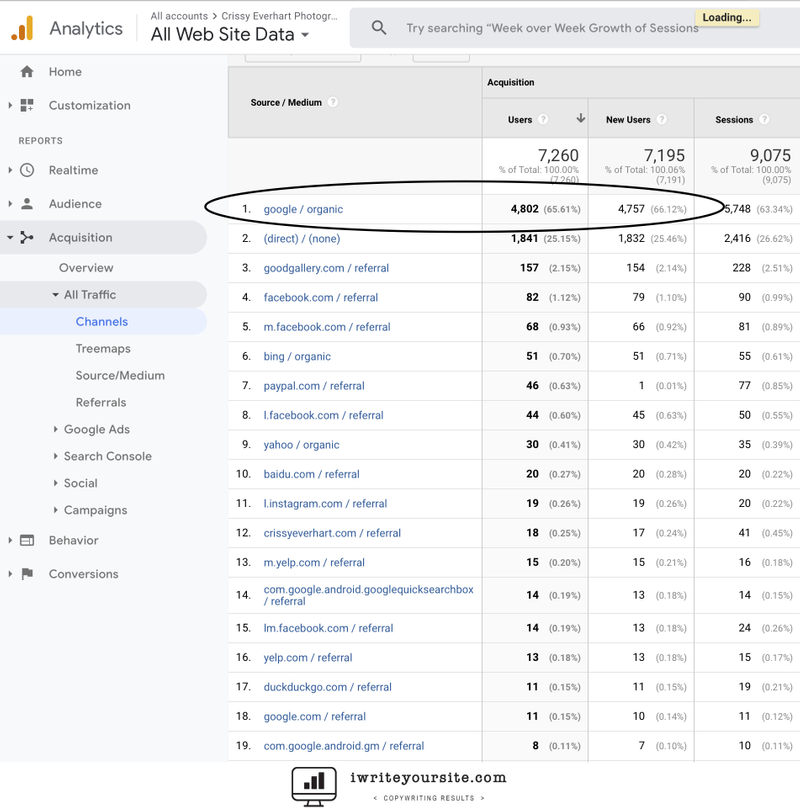The image size is (800, 811).
Task: Click the Realtime clock icon
Action: click(27, 170)
